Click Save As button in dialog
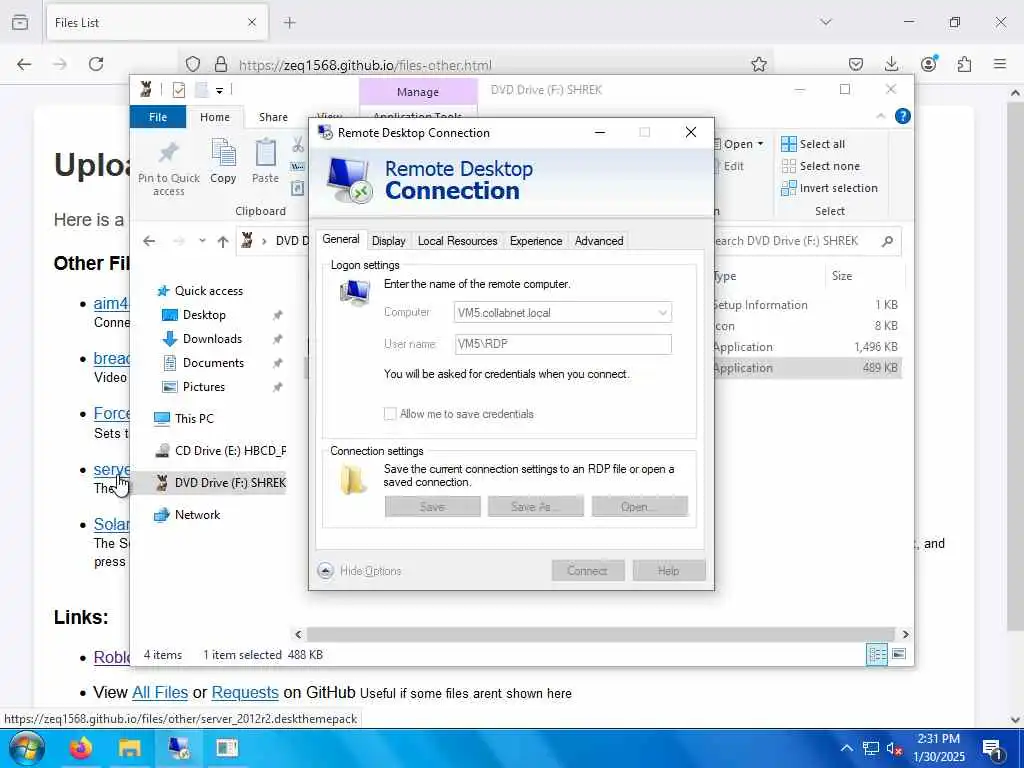 (536, 507)
